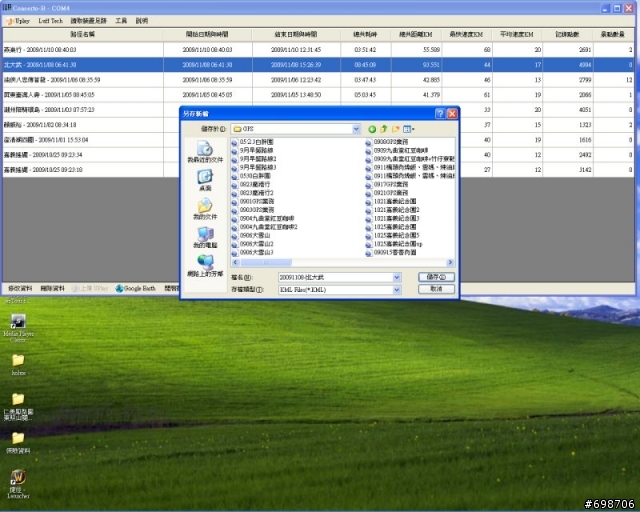Open My Computer in the places bar

coord(205,237)
